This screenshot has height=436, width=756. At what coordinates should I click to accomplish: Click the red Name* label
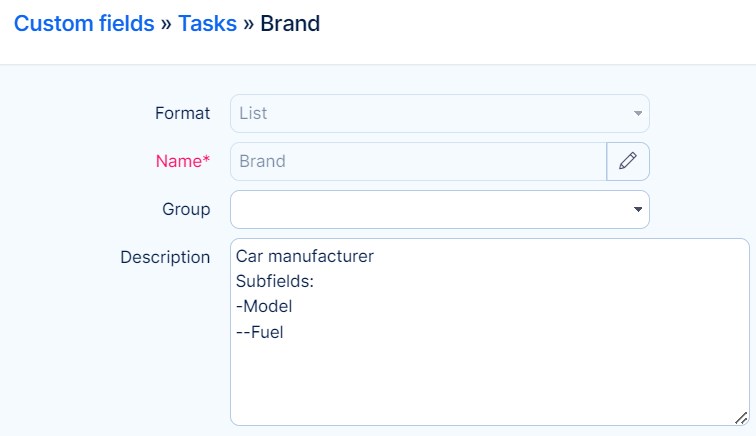[x=183, y=161]
